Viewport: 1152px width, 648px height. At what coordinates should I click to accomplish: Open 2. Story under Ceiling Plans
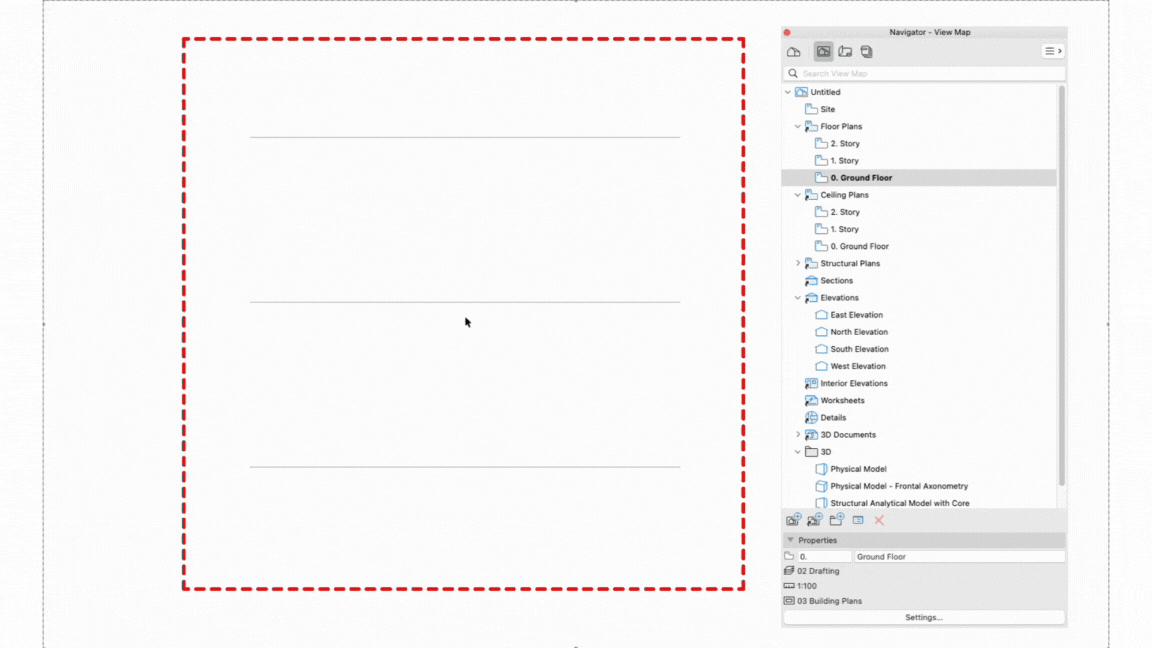(845, 212)
